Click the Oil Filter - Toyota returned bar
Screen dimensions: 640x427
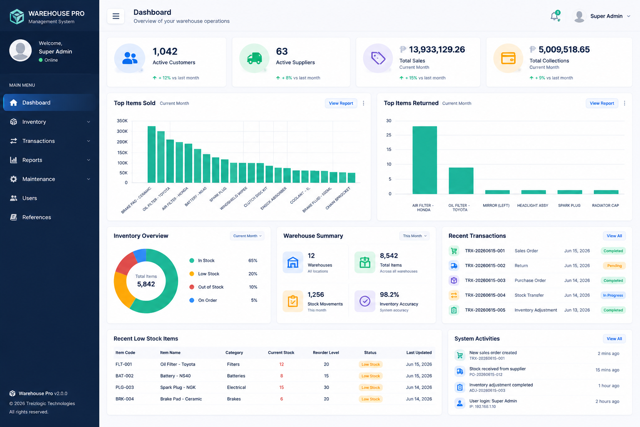[461, 180]
